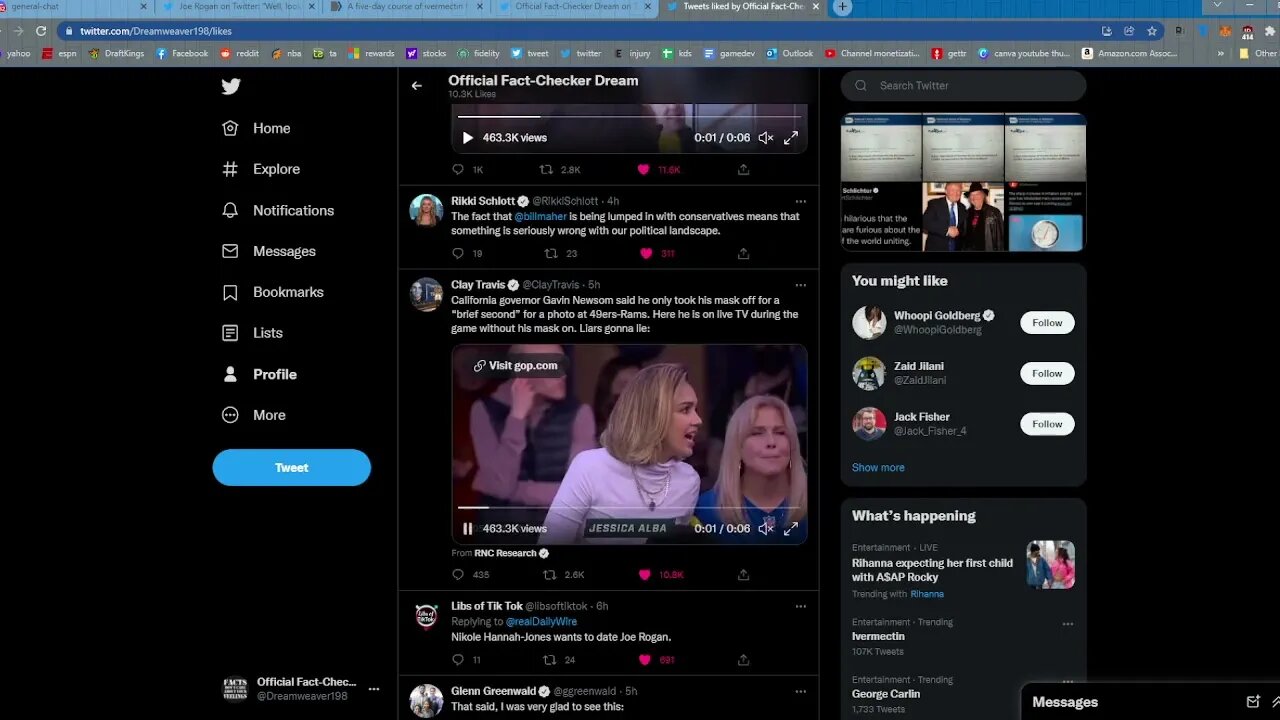
Task: Open options for the Ivermectin trend
Action: [x=1067, y=624]
